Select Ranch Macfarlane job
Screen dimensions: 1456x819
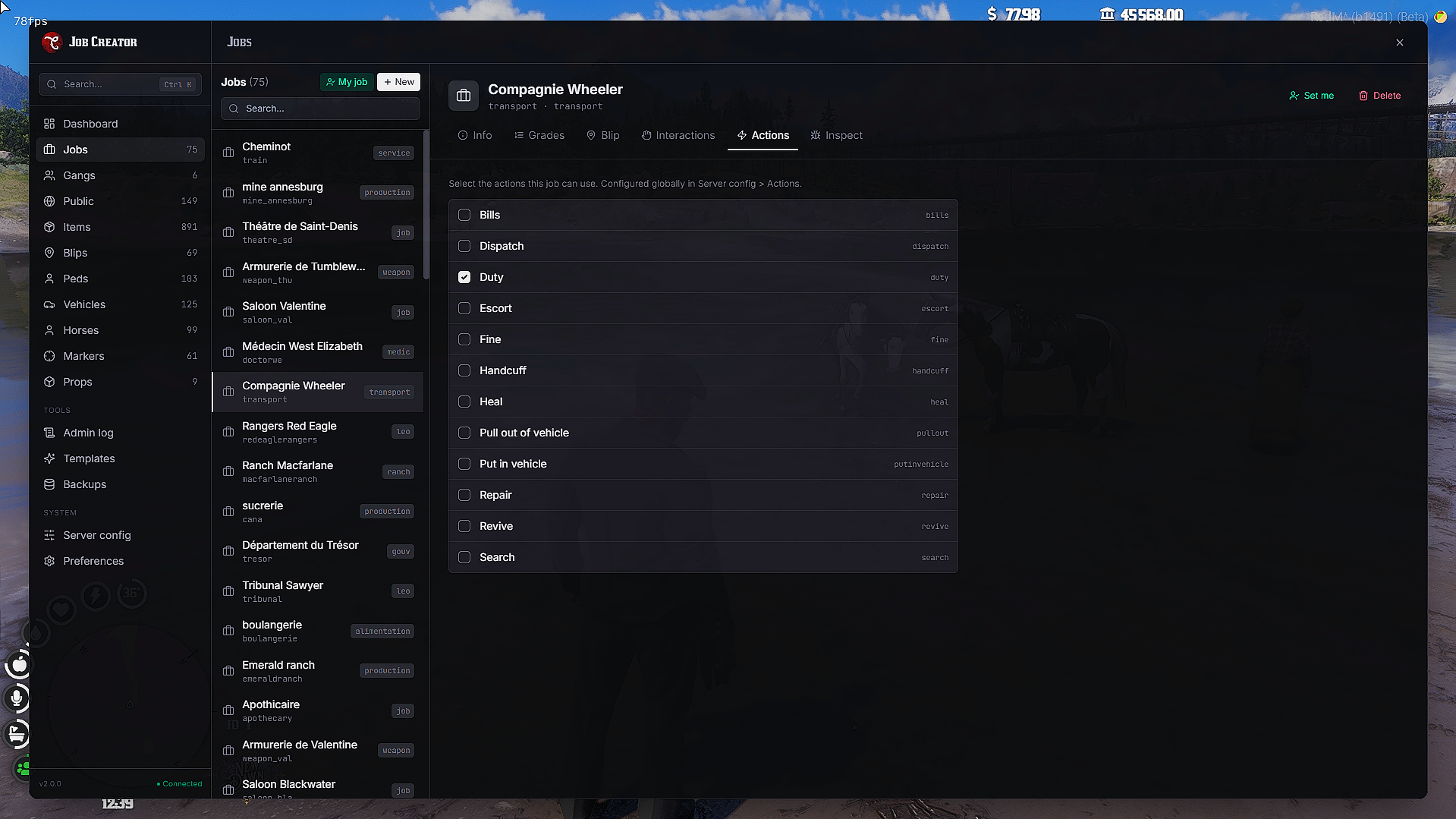pos(318,471)
